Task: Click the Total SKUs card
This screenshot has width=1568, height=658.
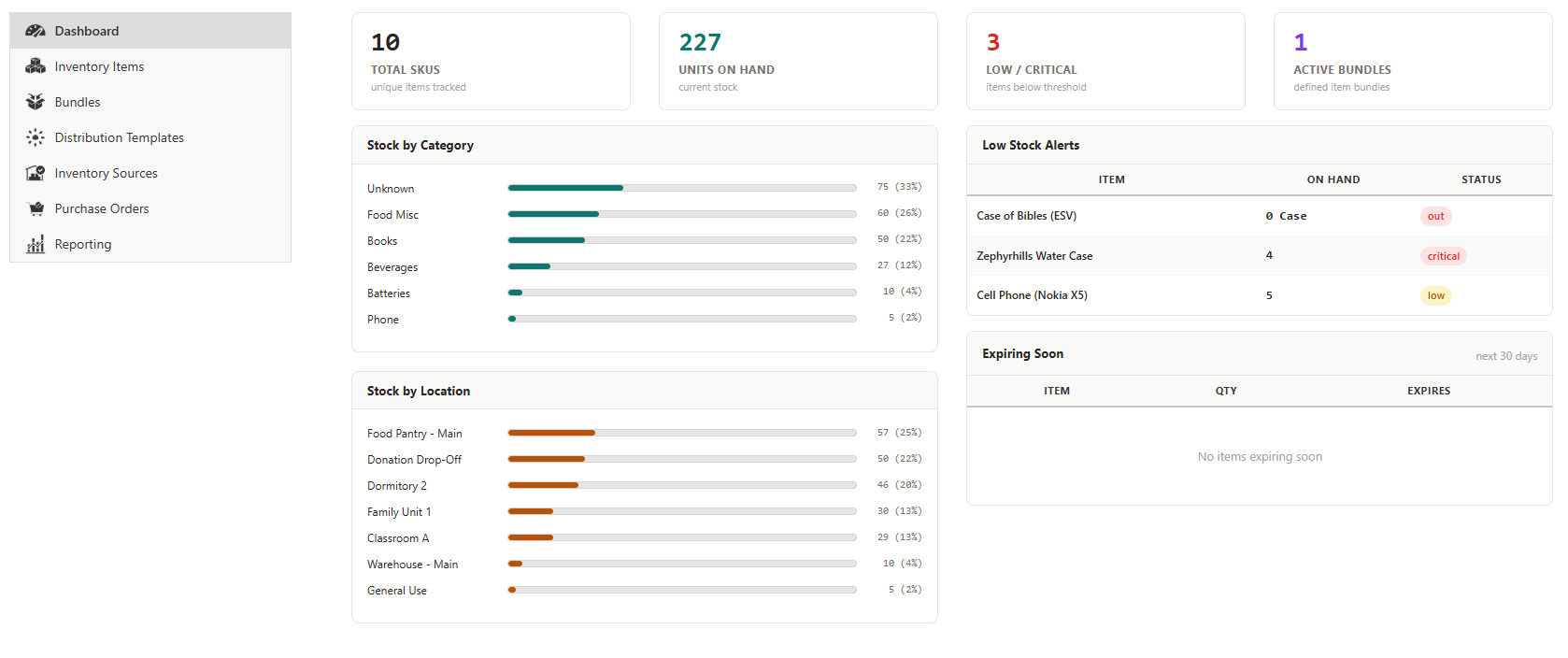Action: [x=491, y=62]
